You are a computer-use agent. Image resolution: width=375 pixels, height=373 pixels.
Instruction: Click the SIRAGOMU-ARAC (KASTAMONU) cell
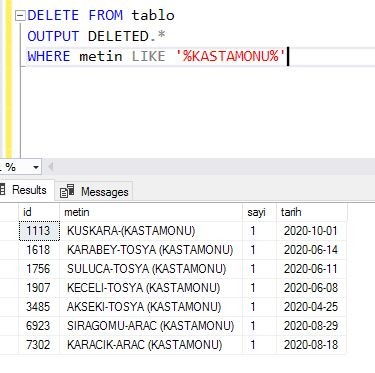(151, 326)
